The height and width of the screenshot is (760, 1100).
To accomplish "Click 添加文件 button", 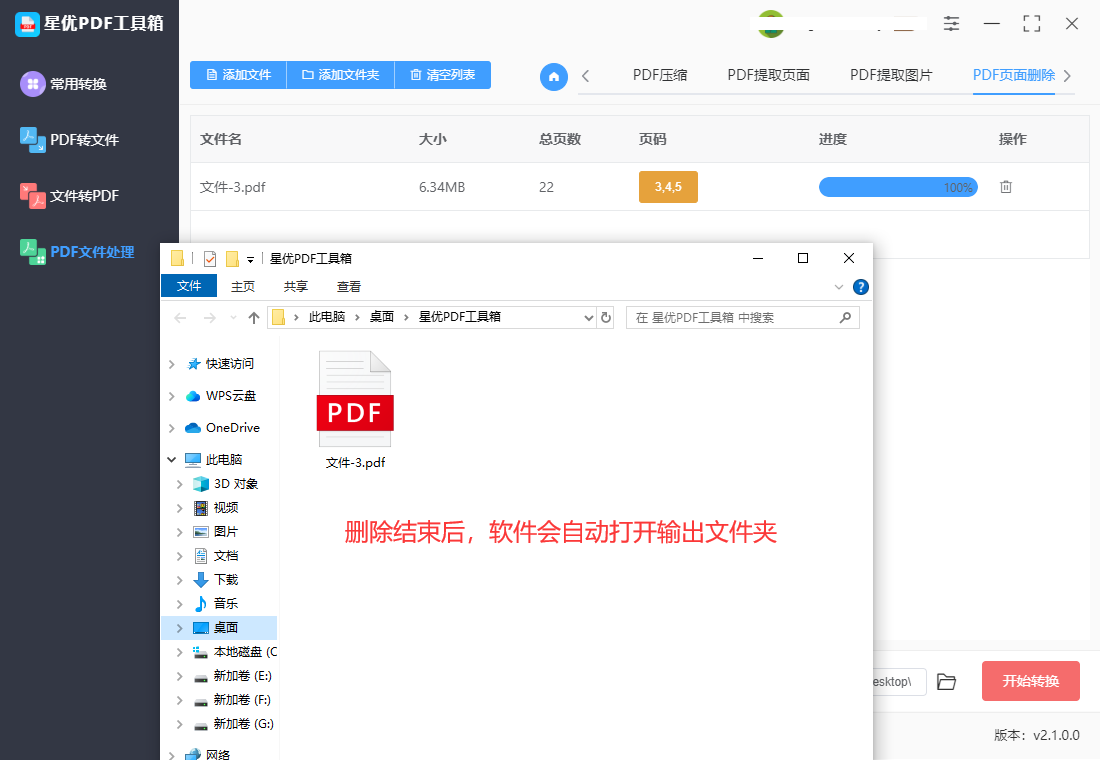I will coord(239,75).
